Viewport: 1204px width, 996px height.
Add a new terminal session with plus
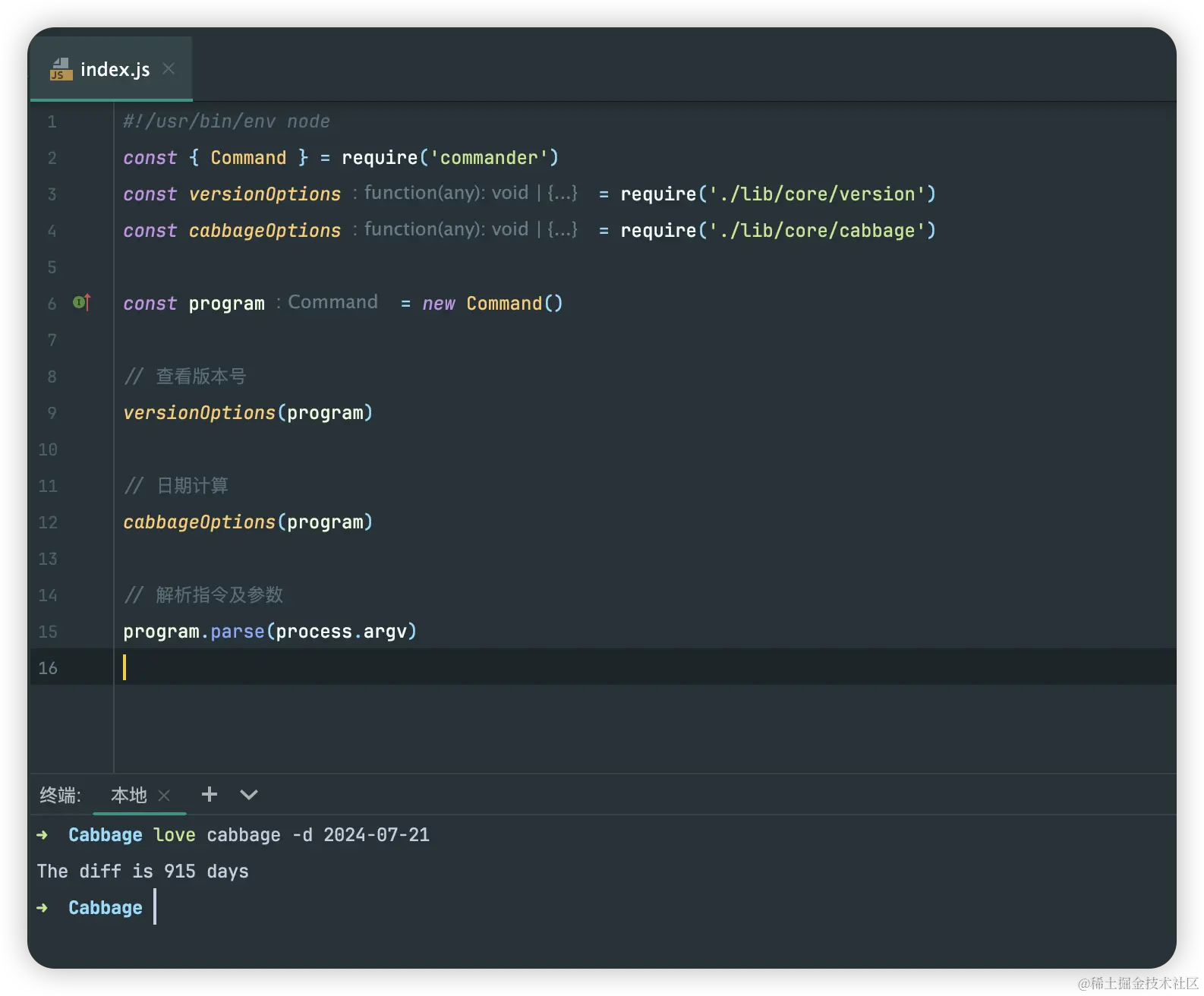(210, 794)
